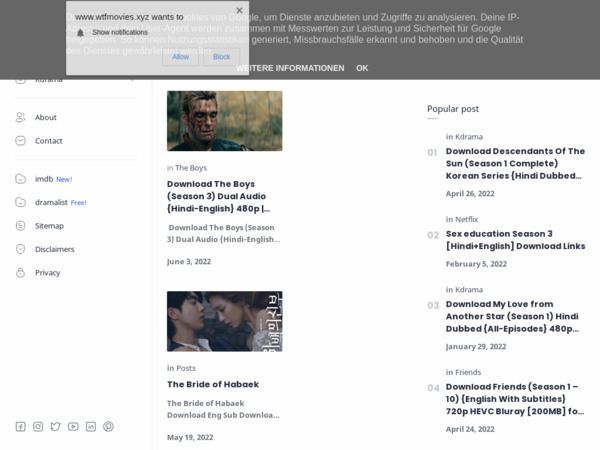The image size is (600, 450).
Task: Click the Friends category label
Action: click(468, 372)
